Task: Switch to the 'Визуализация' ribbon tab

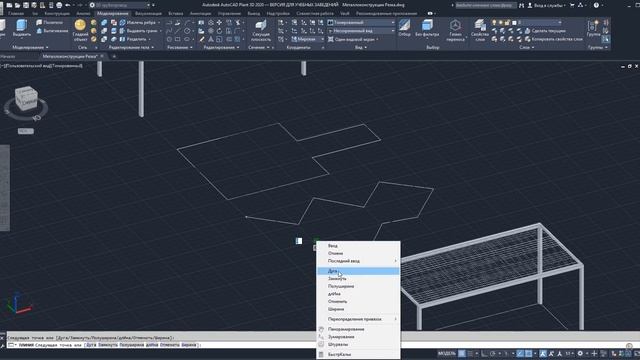Action: [148, 13]
